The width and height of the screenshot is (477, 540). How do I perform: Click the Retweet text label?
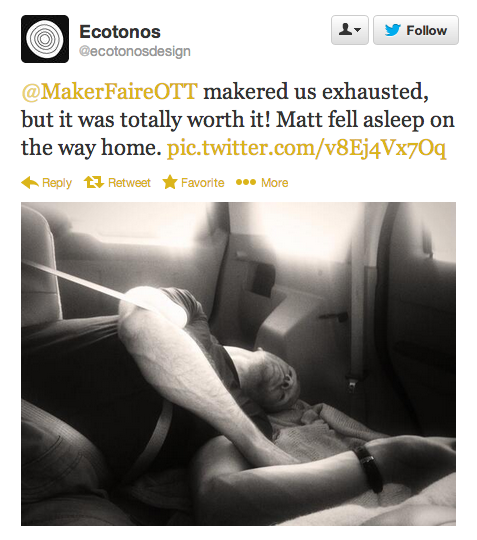[x=129, y=183]
